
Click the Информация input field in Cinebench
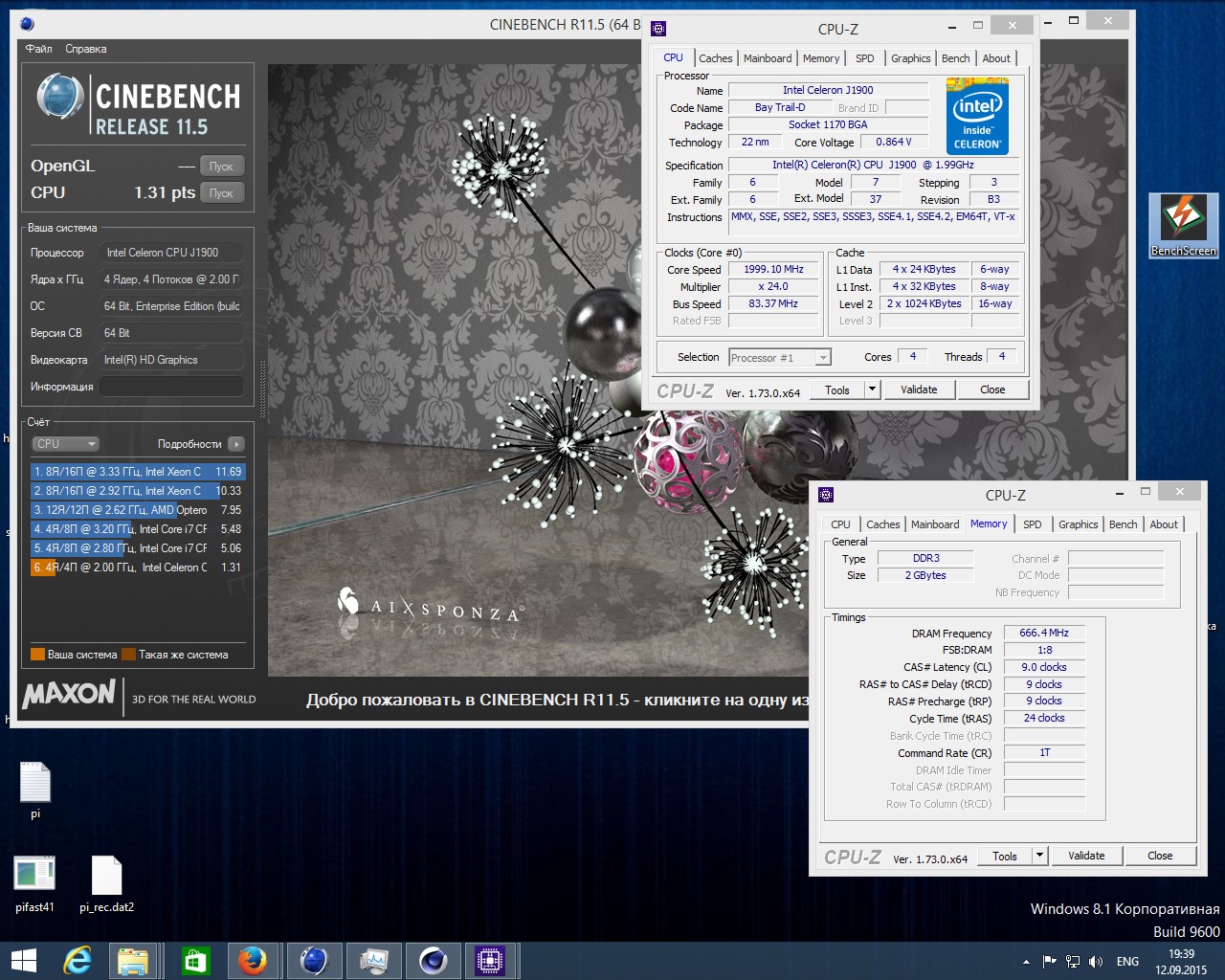click(x=171, y=387)
